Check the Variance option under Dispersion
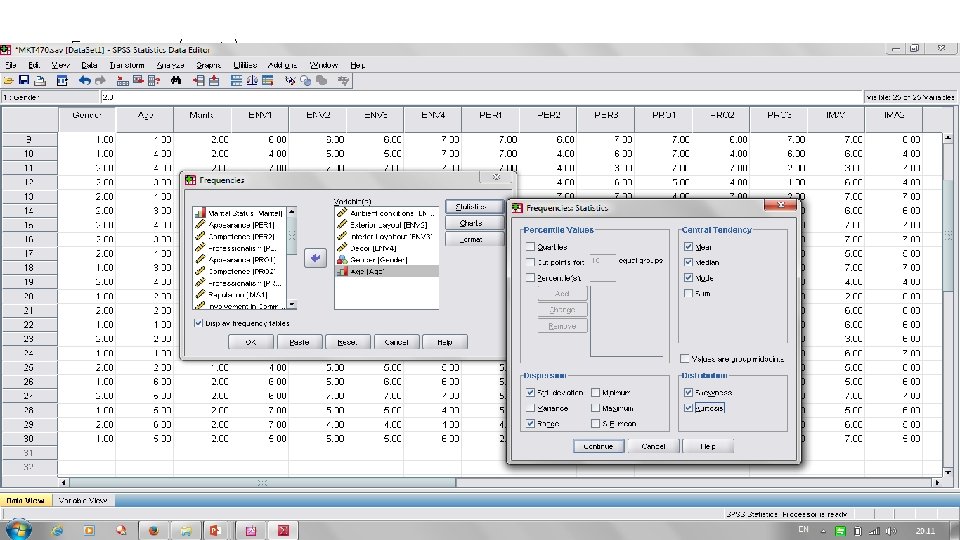The height and width of the screenshot is (540, 960). [530, 408]
